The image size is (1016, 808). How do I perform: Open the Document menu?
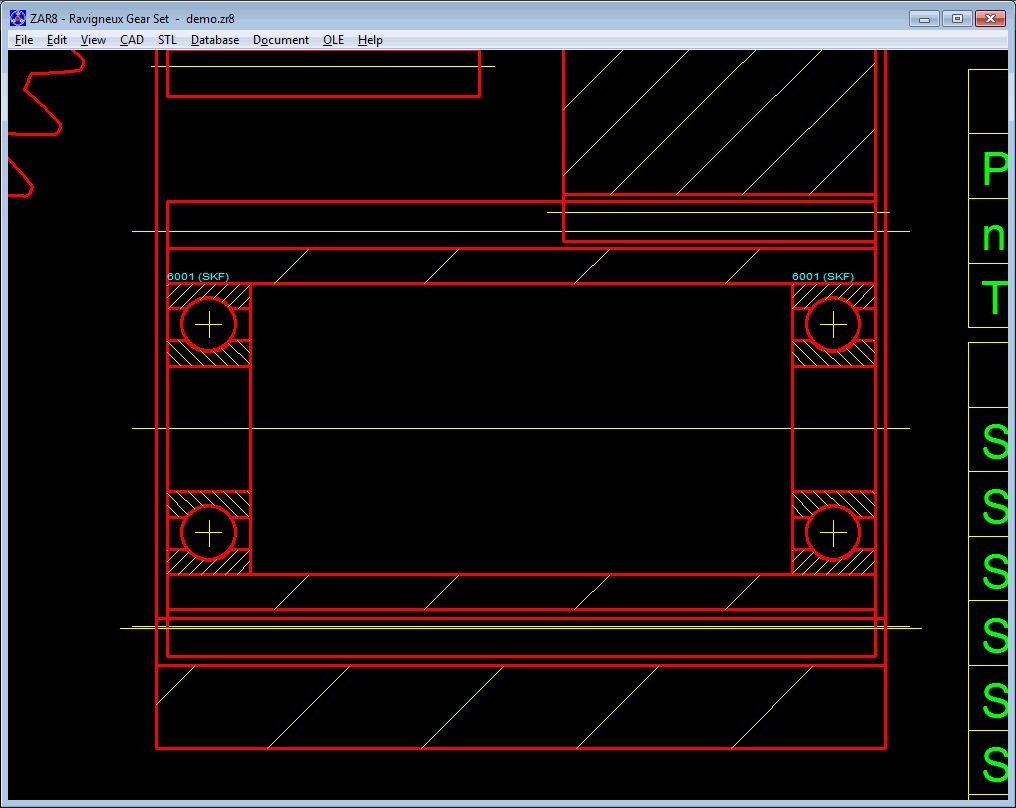(x=281, y=40)
